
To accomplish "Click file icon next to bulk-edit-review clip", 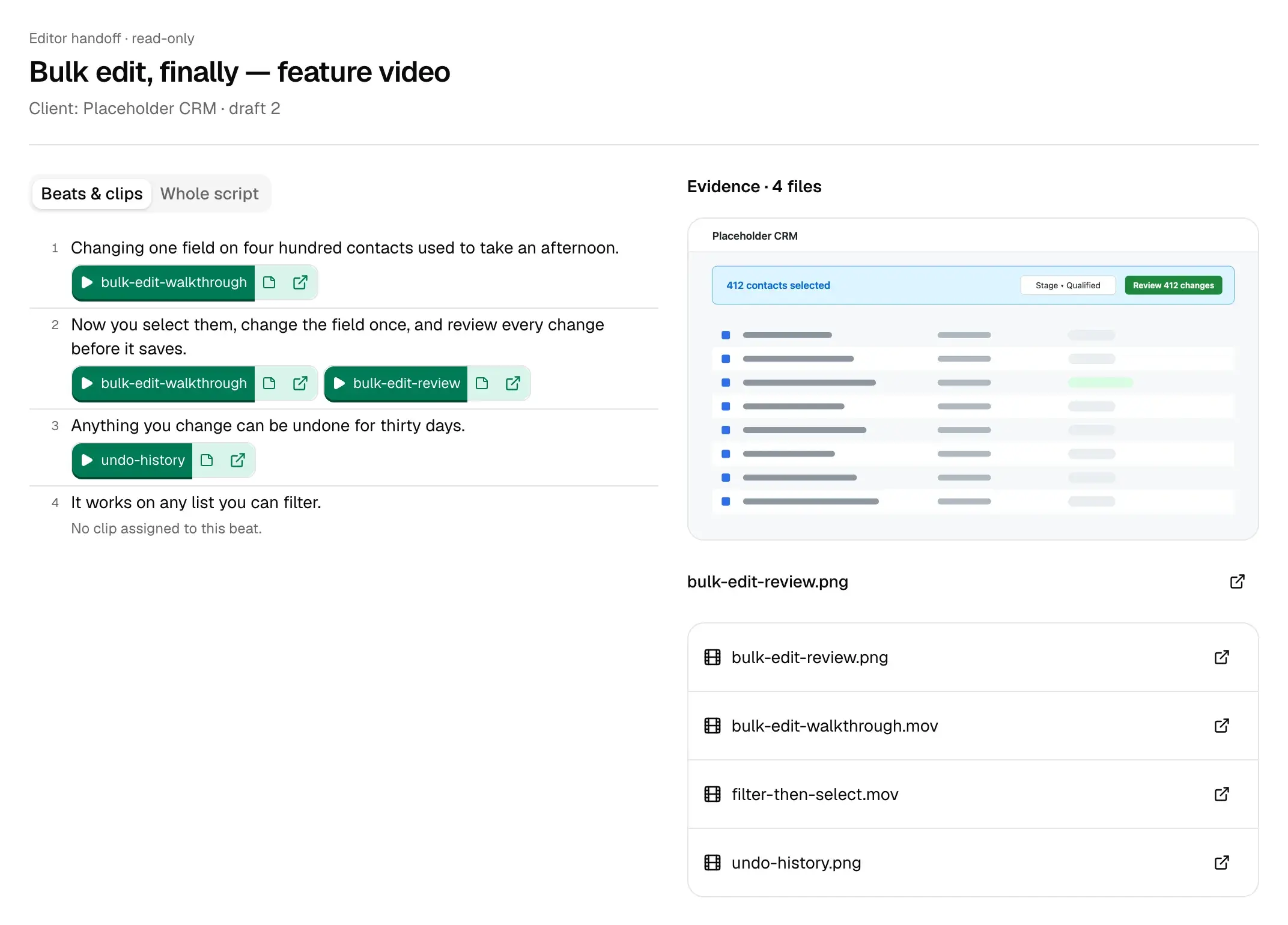I will tap(482, 383).
